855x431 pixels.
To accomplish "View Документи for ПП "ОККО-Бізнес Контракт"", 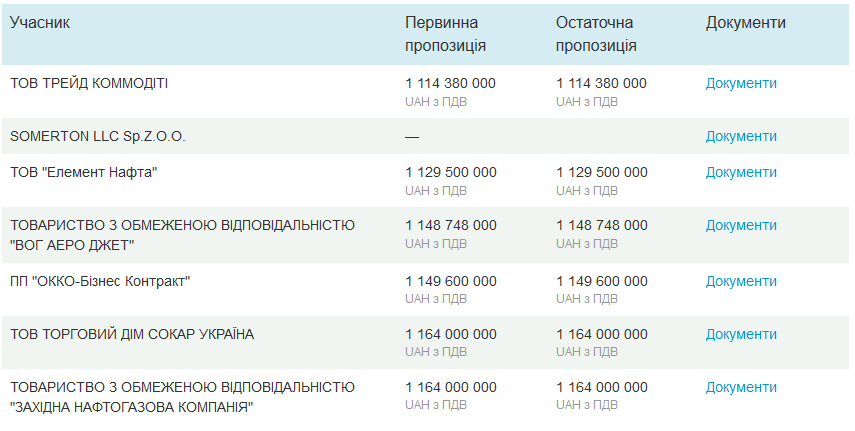I will click(x=741, y=281).
